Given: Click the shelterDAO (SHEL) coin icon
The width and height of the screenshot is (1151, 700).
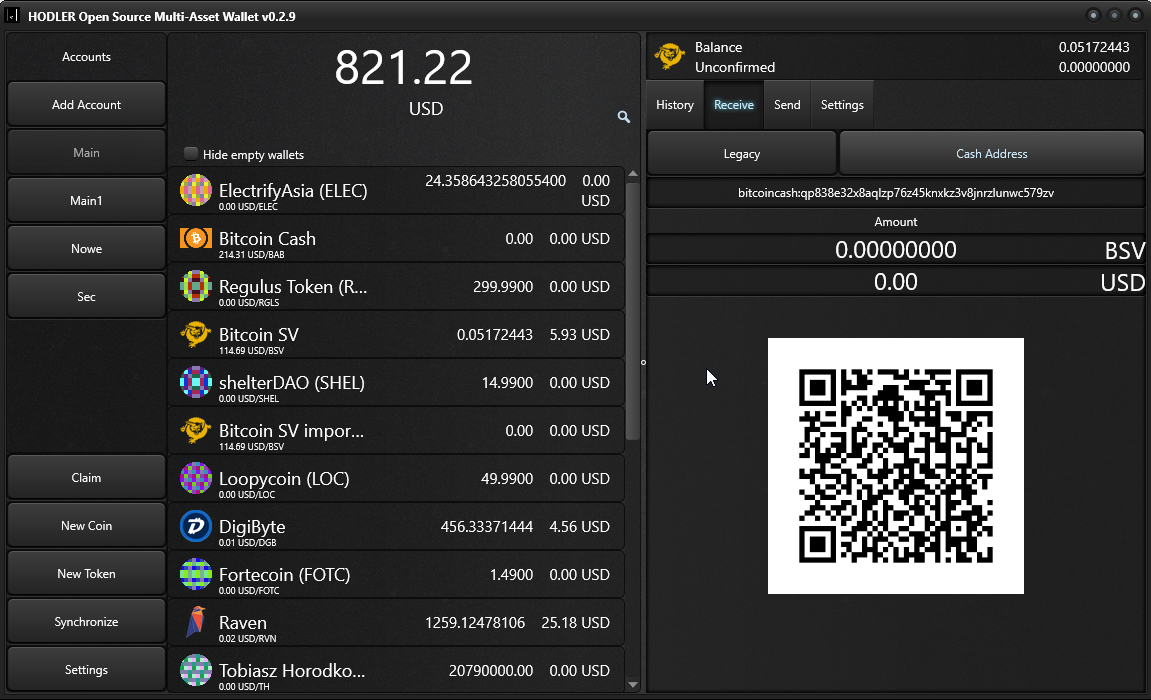Looking at the screenshot, I should (x=196, y=382).
